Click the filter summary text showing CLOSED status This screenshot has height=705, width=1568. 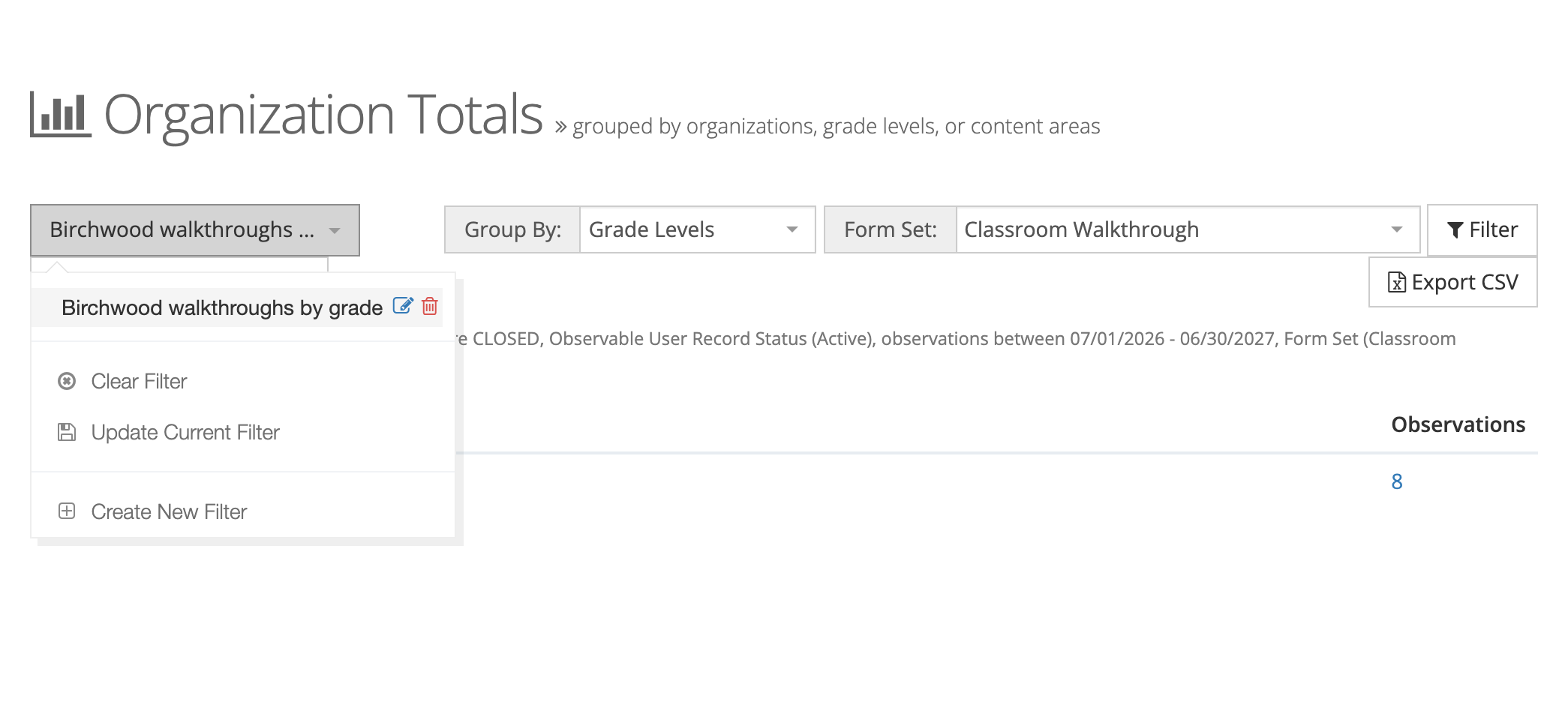point(956,339)
